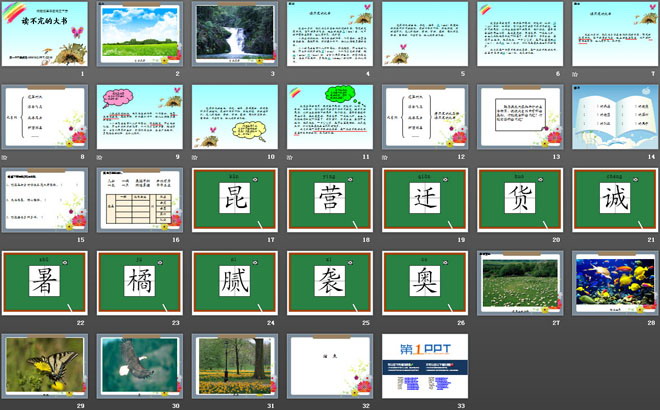Select slide 27 with grassland sheep photo

[520, 283]
